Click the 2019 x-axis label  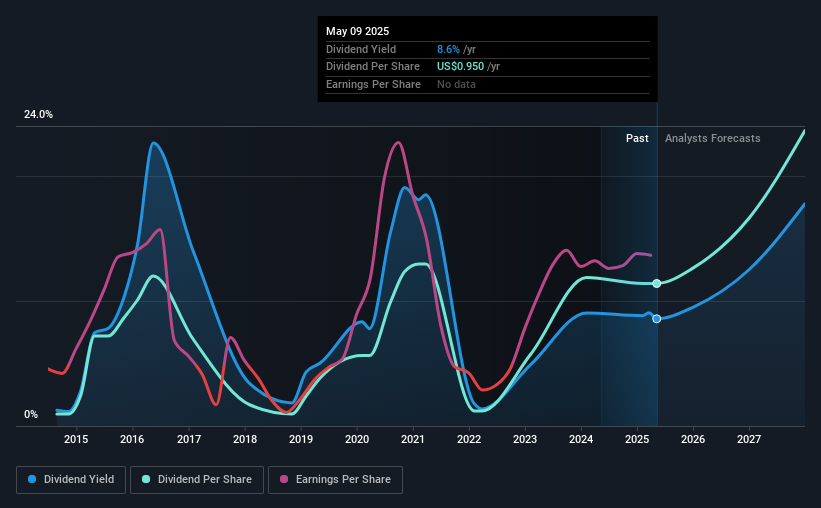[x=301, y=439]
